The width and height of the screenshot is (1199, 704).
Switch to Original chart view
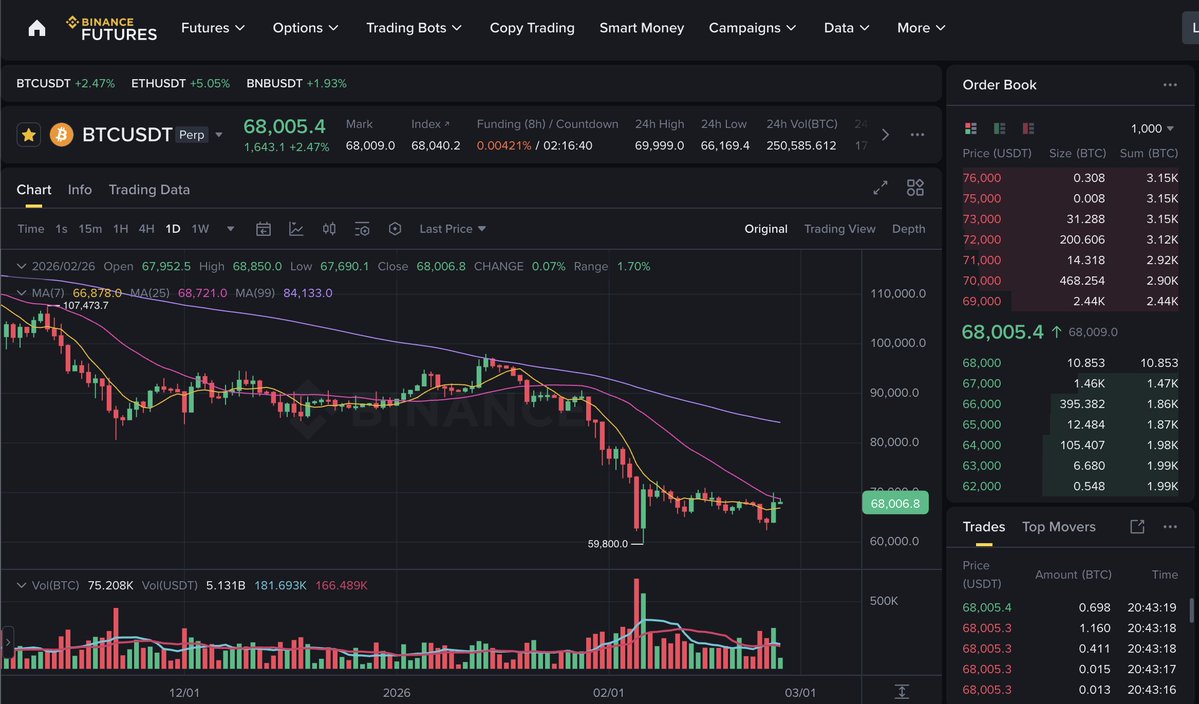point(765,229)
